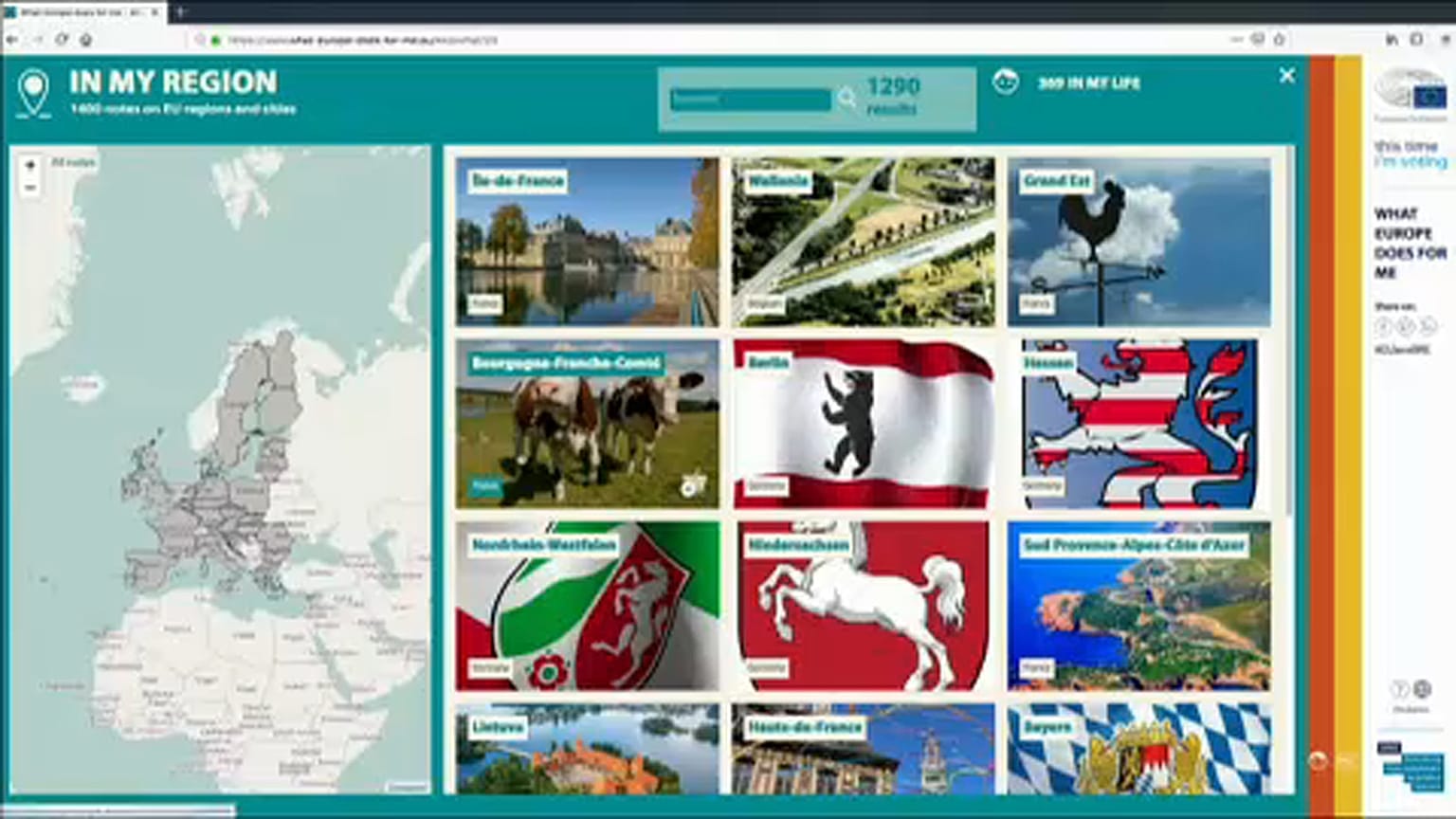Focus the region search field

750,99
